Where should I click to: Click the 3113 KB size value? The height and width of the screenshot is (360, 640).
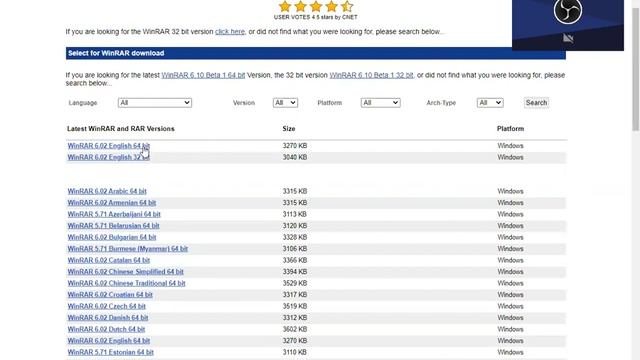[295, 214]
